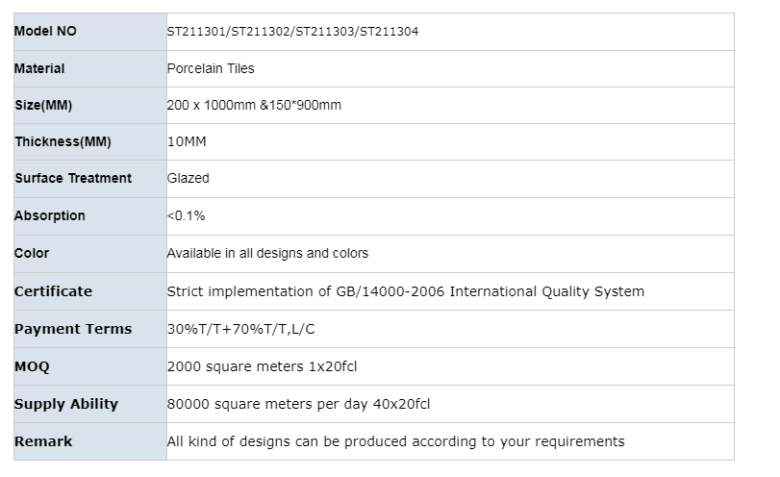Click the Certificate row header

pyautogui.click(x=53, y=291)
